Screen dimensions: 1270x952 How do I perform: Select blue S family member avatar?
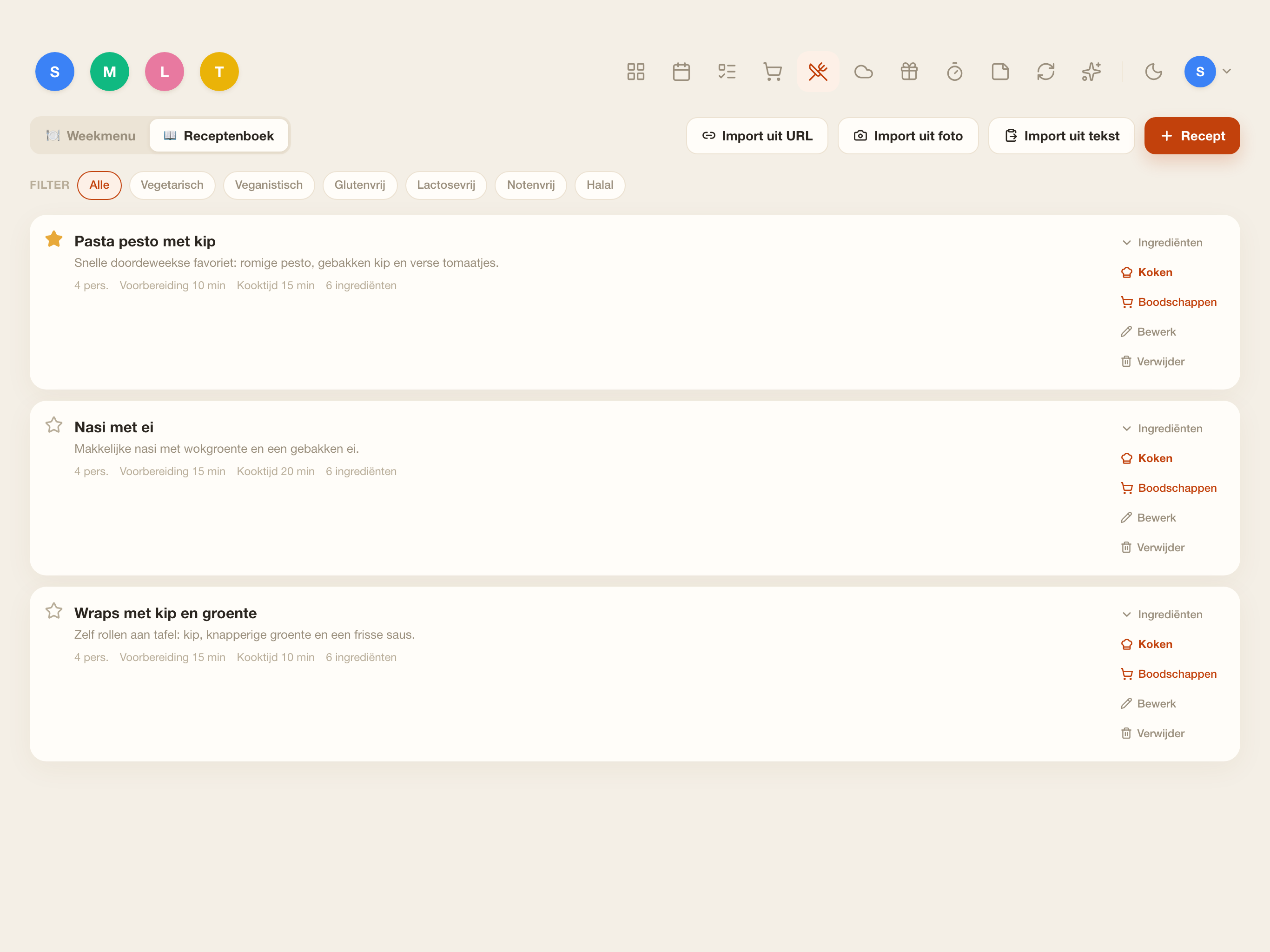click(x=54, y=72)
